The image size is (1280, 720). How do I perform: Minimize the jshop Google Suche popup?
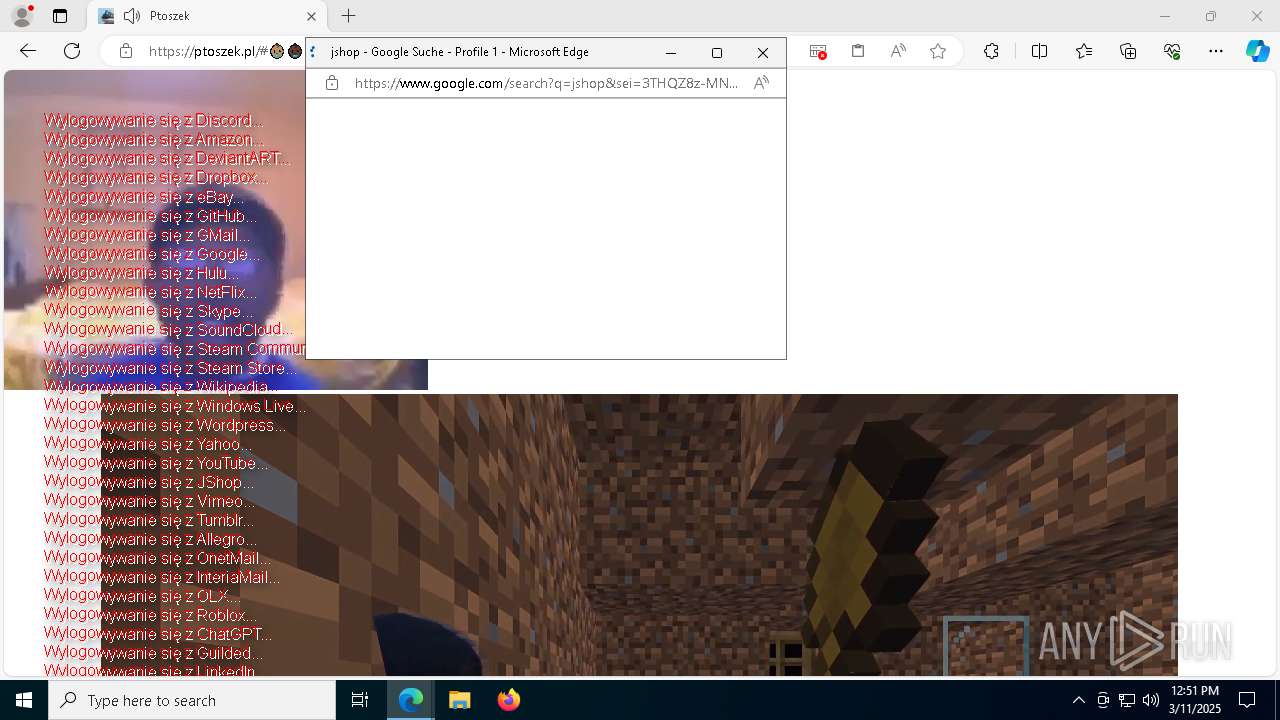[671, 52]
